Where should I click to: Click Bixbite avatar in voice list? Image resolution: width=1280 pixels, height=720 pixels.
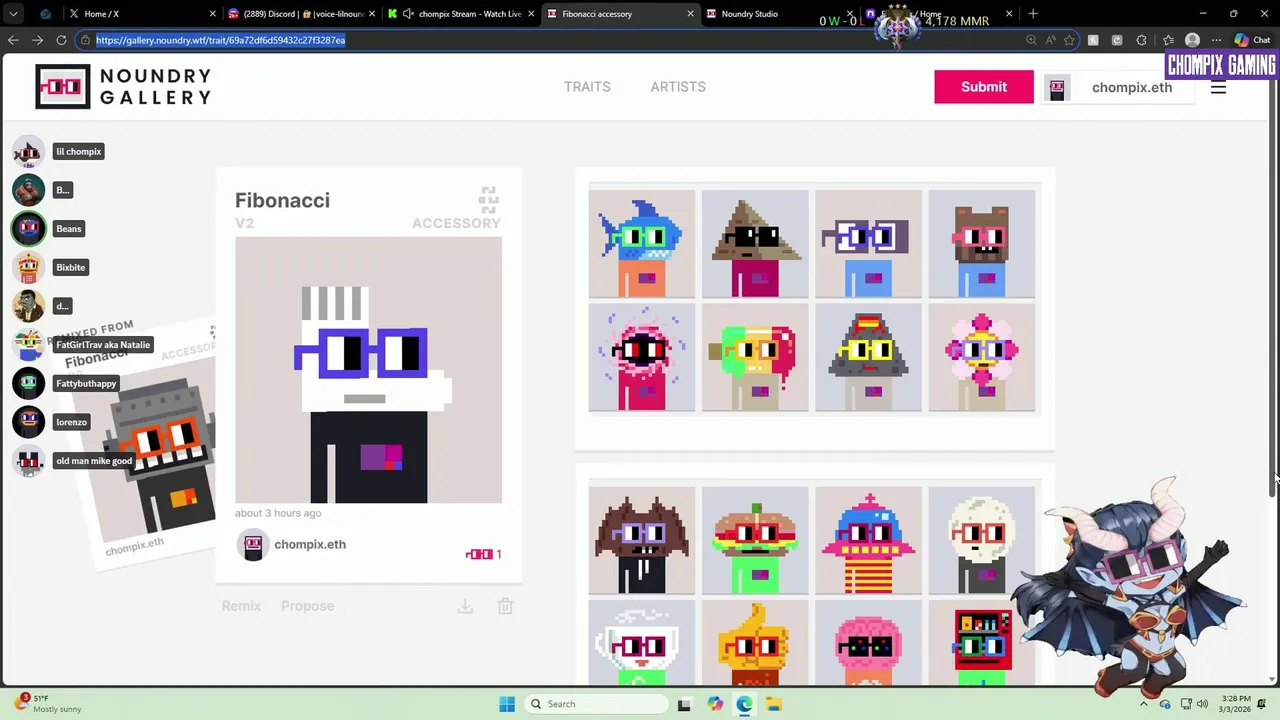[x=28, y=267]
